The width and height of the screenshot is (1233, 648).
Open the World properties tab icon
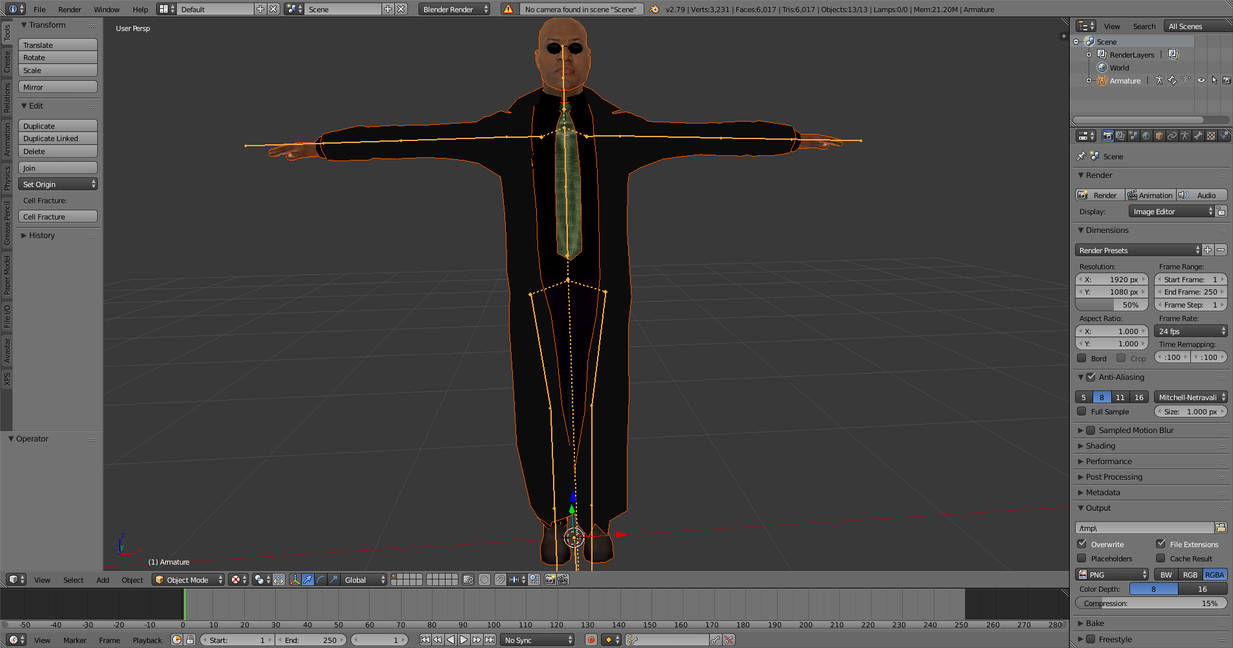pyautogui.click(x=1146, y=136)
